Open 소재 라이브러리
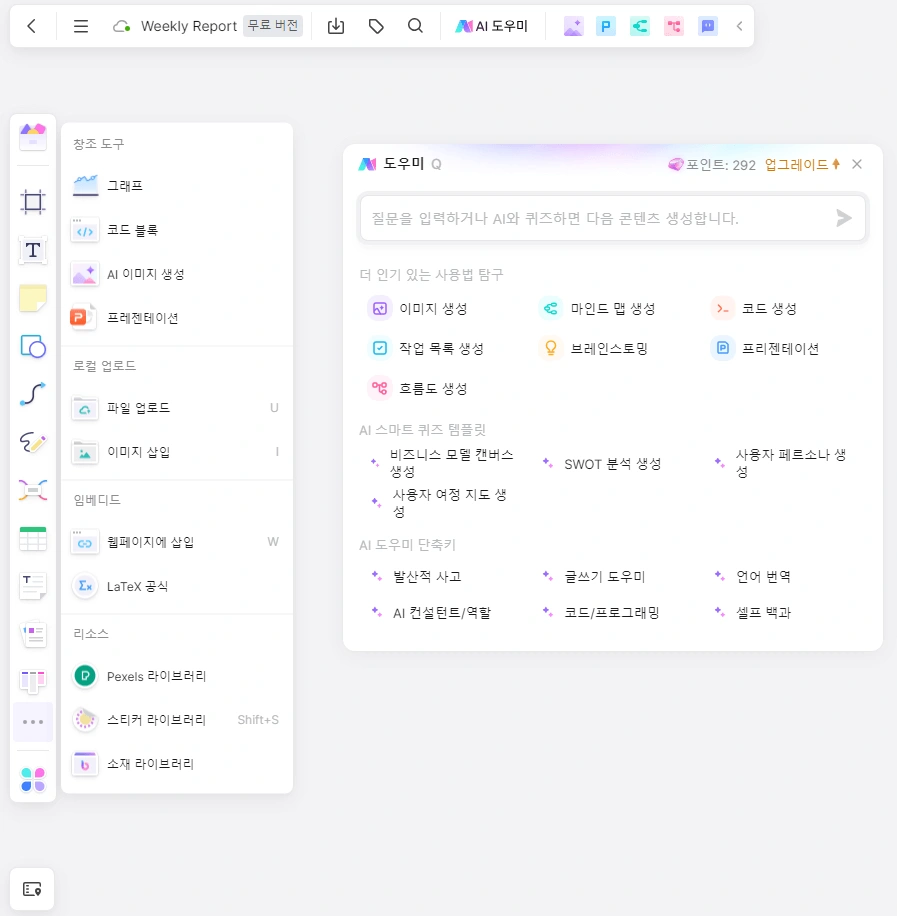Image resolution: width=897 pixels, height=916 pixels. pyautogui.click(x=177, y=764)
